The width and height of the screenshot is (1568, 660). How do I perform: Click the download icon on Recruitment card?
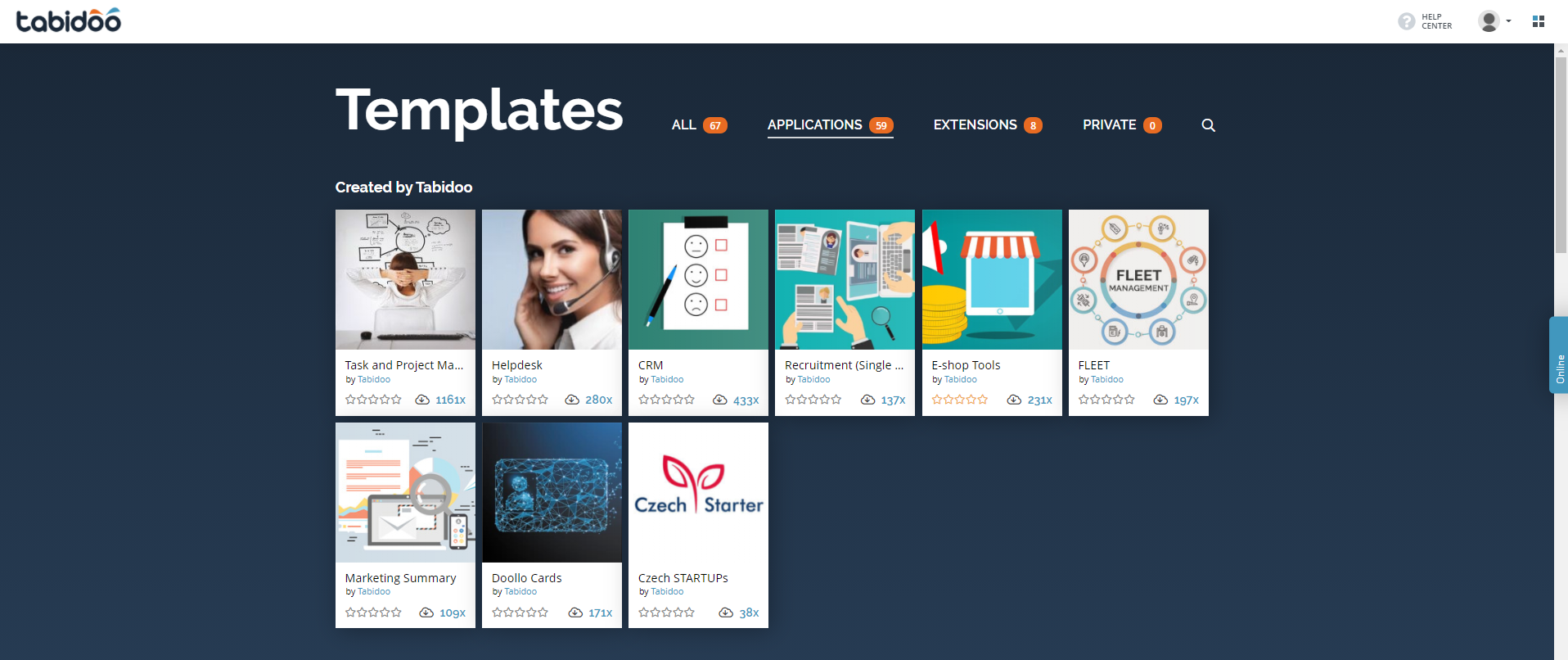pyautogui.click(x=868, y=400)
